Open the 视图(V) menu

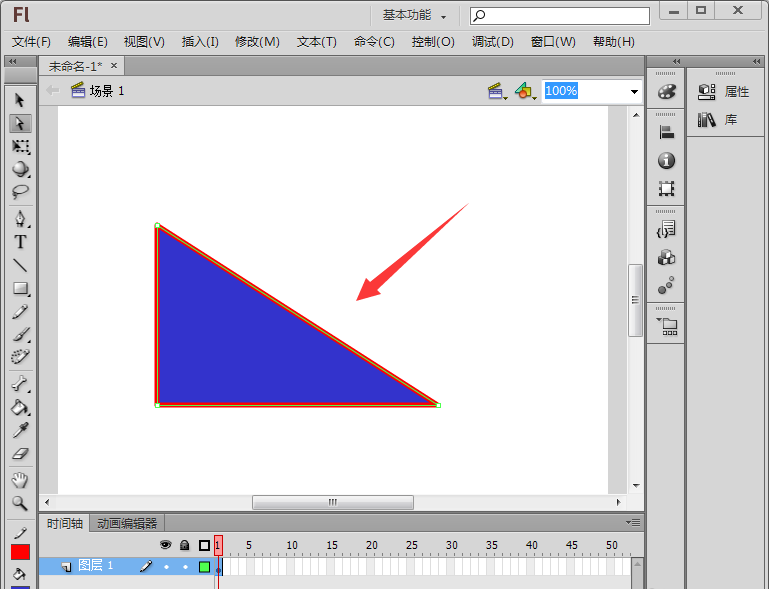(144, 42)
